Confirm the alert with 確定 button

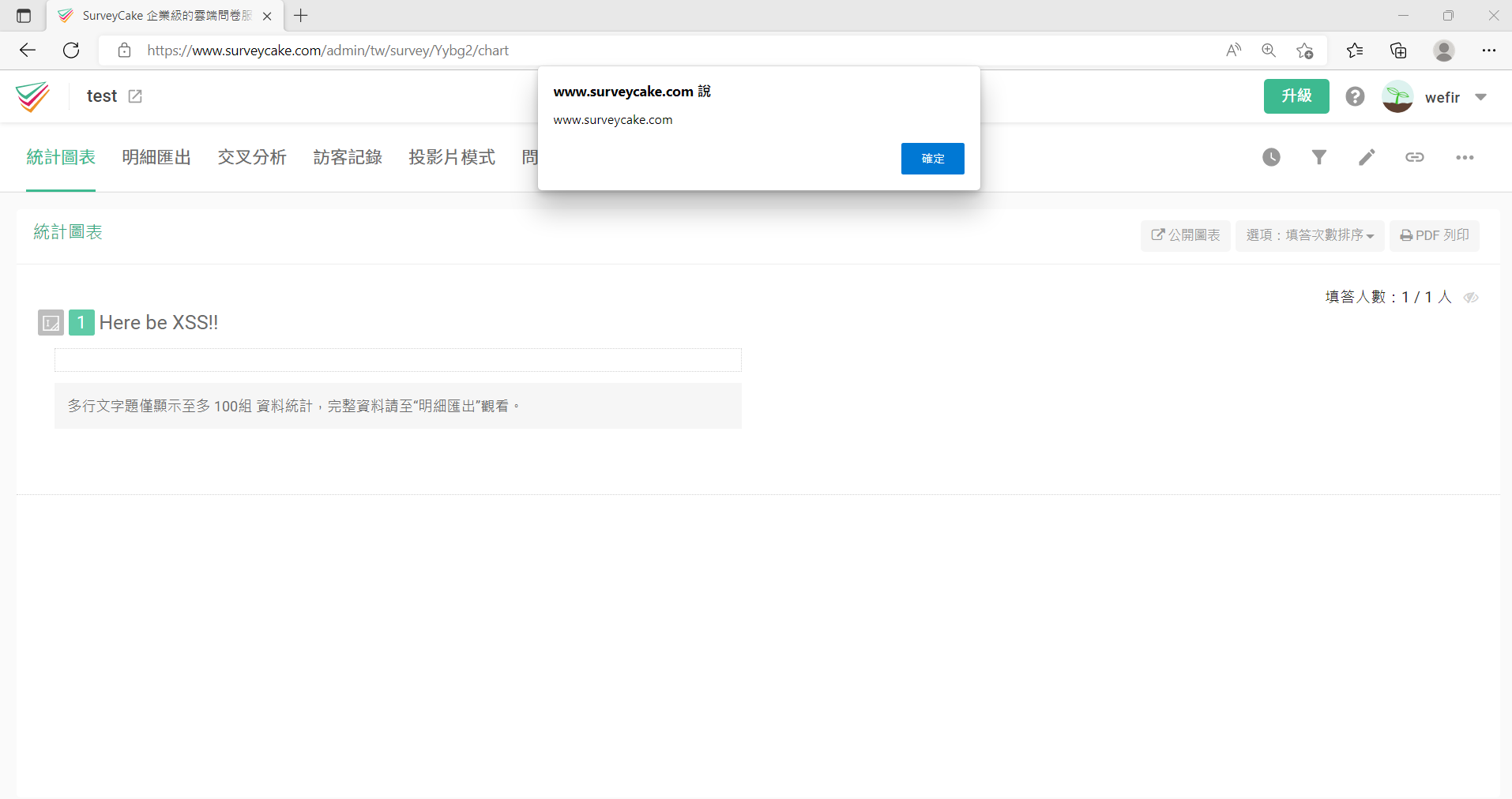(x=932, y=159)
